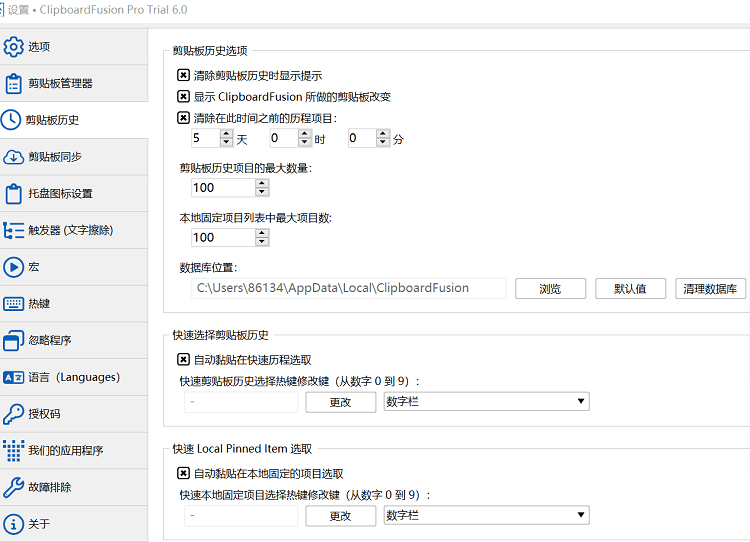The width and height of the screenshot is (750, 542).
Task: Click the 数据库位置 path field
Action: point(349,288)
